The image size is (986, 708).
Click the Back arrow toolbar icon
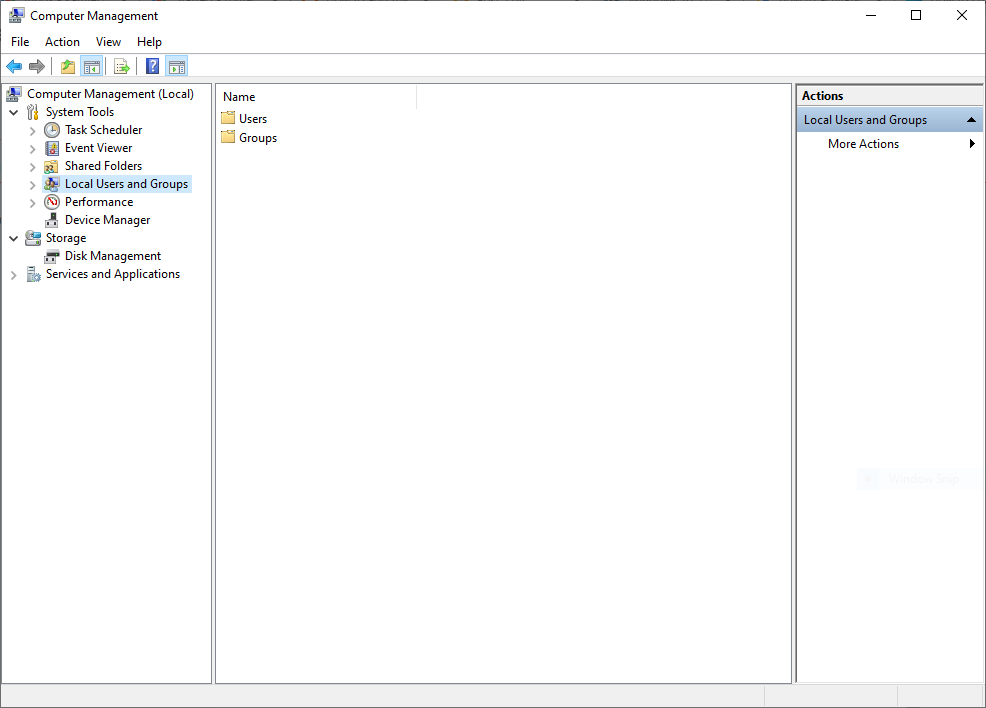(14, 66)
